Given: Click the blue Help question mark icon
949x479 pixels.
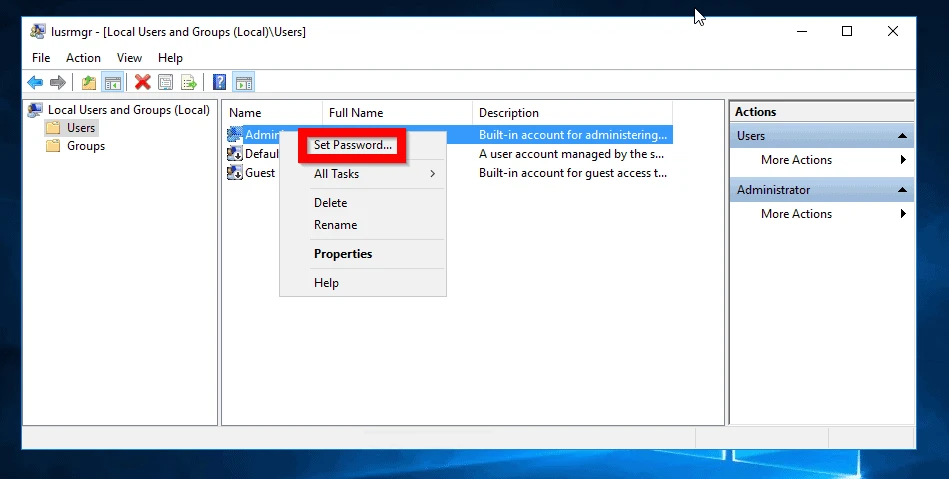Looking at the screenshot, I should 219,82.
